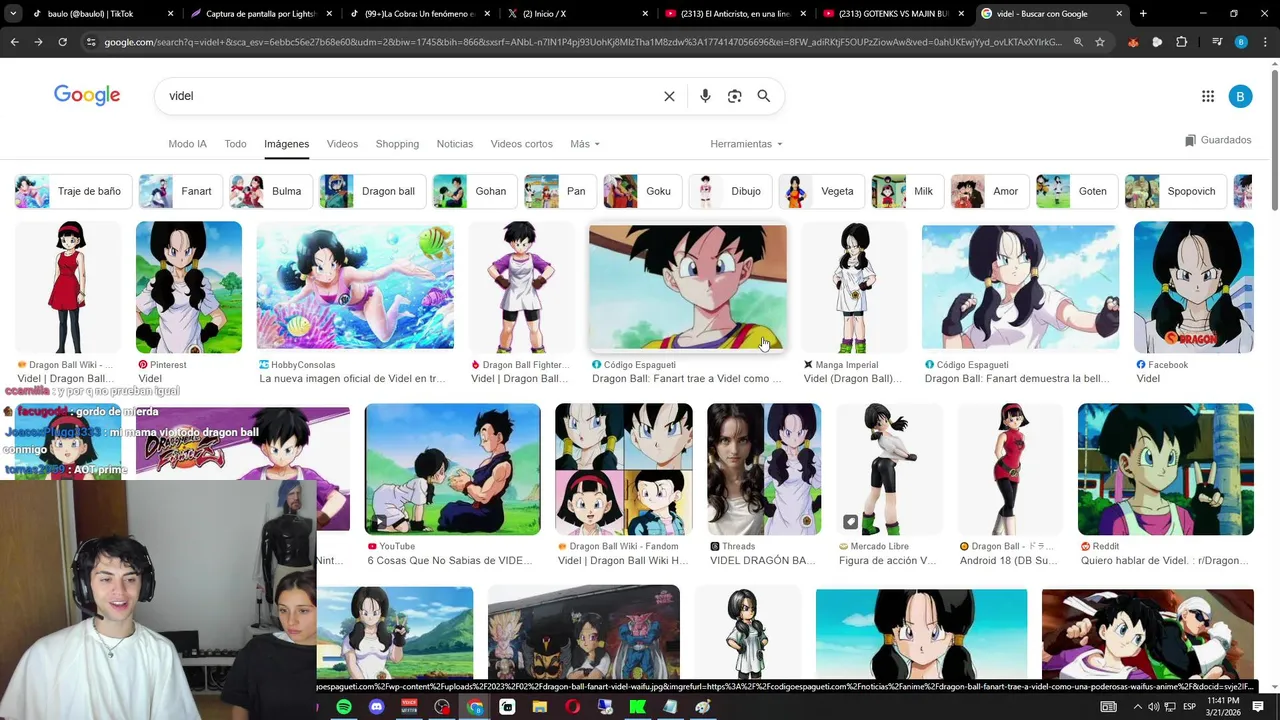
Task: Select the Traje de baño suggestion chip
Action: coord(74,191)
